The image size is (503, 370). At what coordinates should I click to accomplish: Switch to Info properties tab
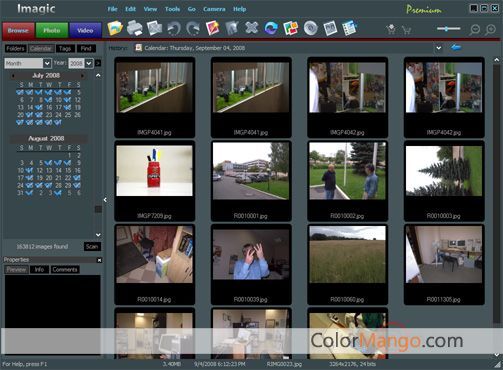click(39, 270)
